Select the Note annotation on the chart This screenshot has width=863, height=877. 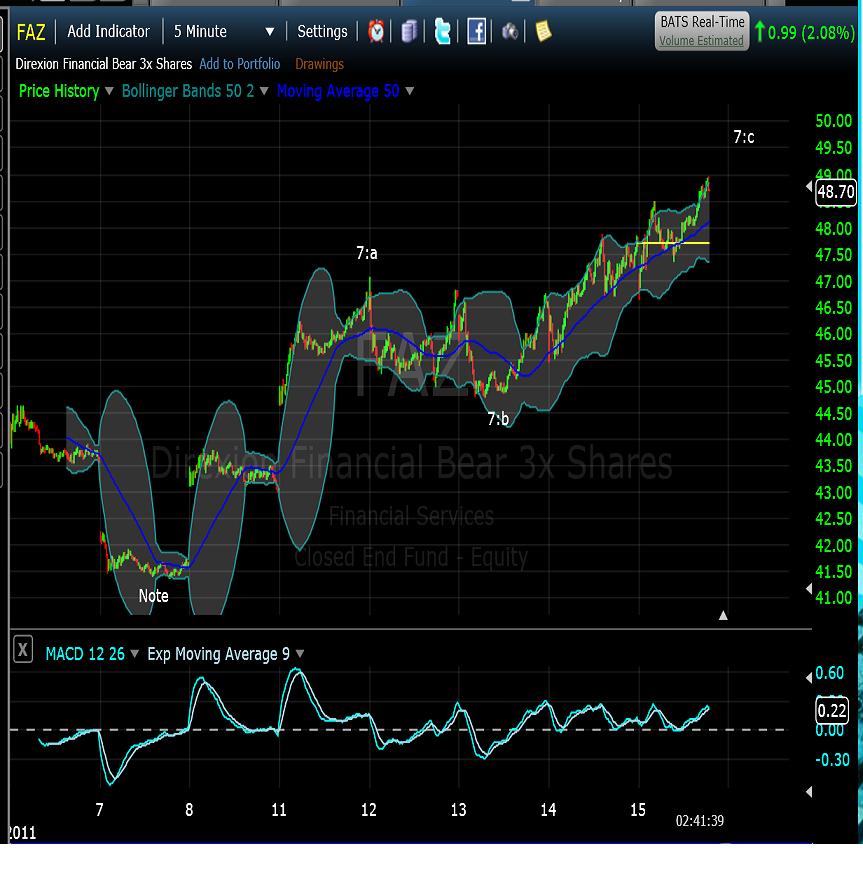click(x=153, y=596)
